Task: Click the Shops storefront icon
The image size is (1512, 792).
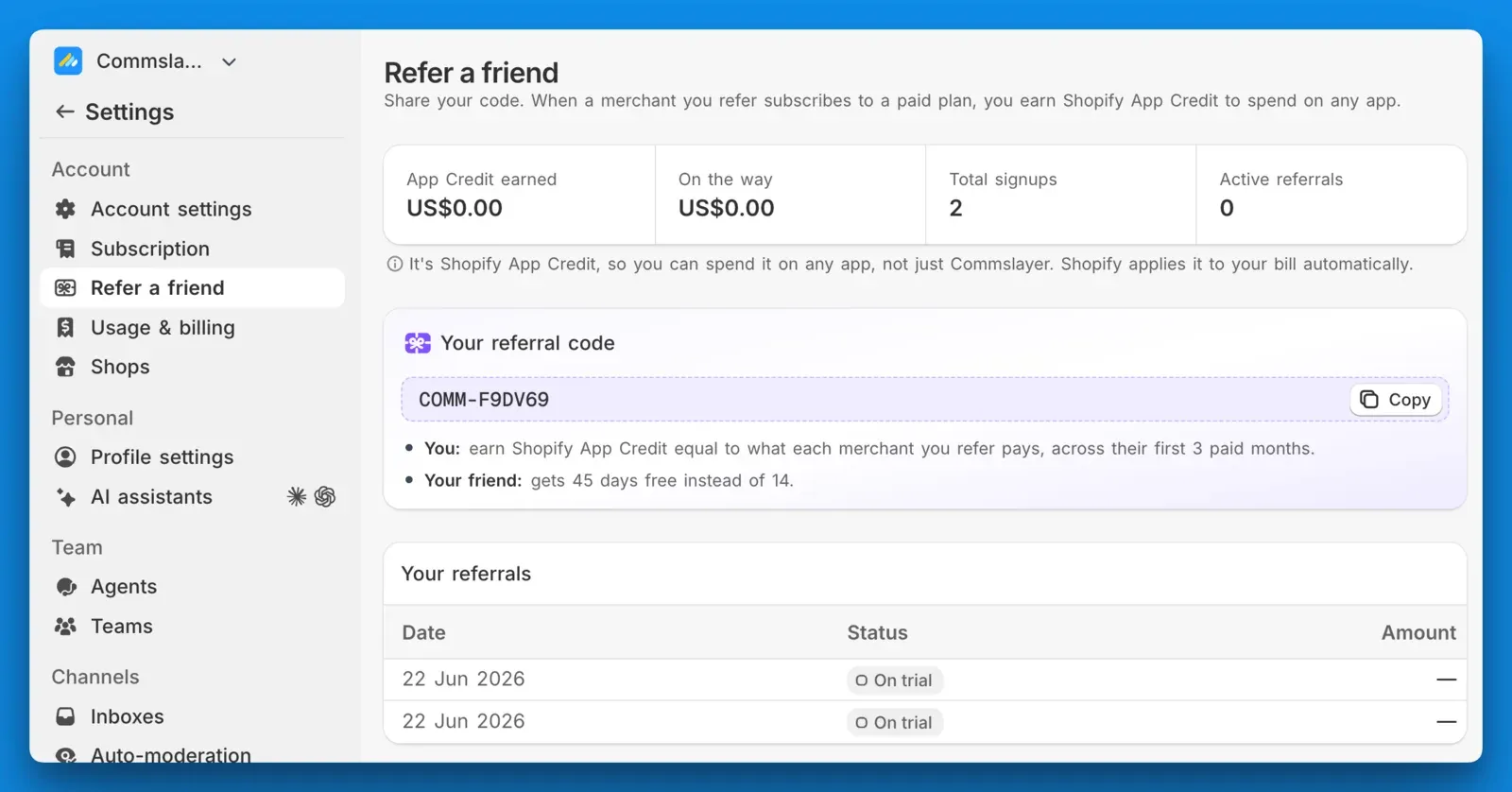Action: click(x=65, y=367)
